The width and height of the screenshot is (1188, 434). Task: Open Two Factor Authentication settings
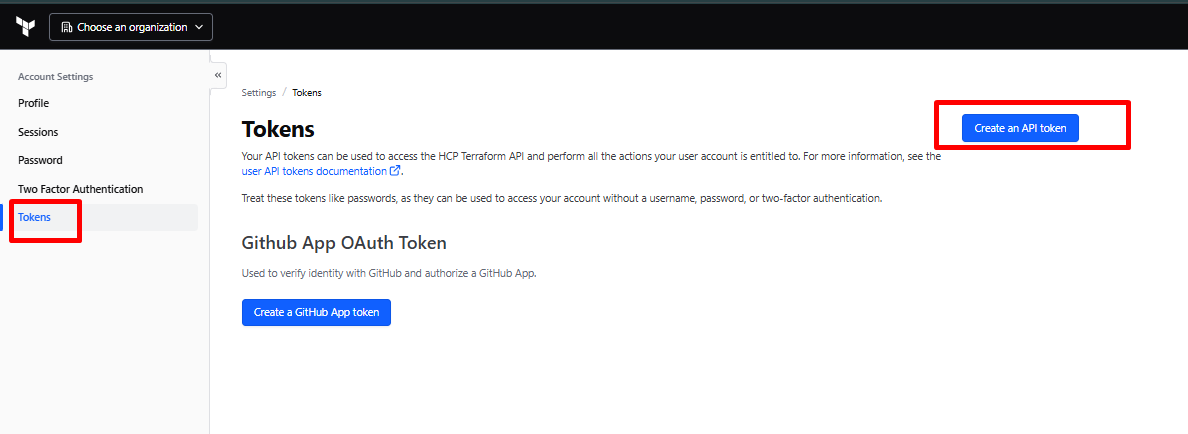click(80, 189)
